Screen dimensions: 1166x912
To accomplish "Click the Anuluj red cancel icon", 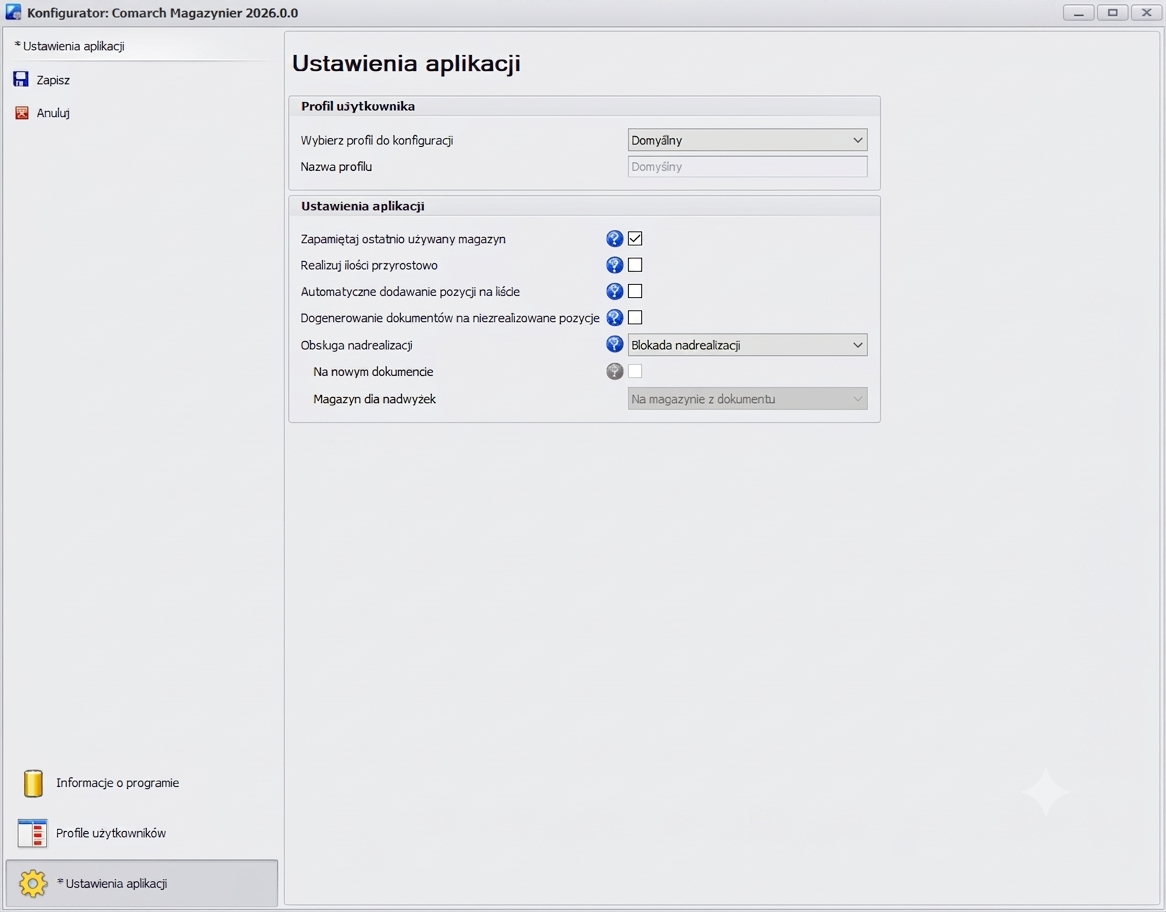I will [22, 113].
